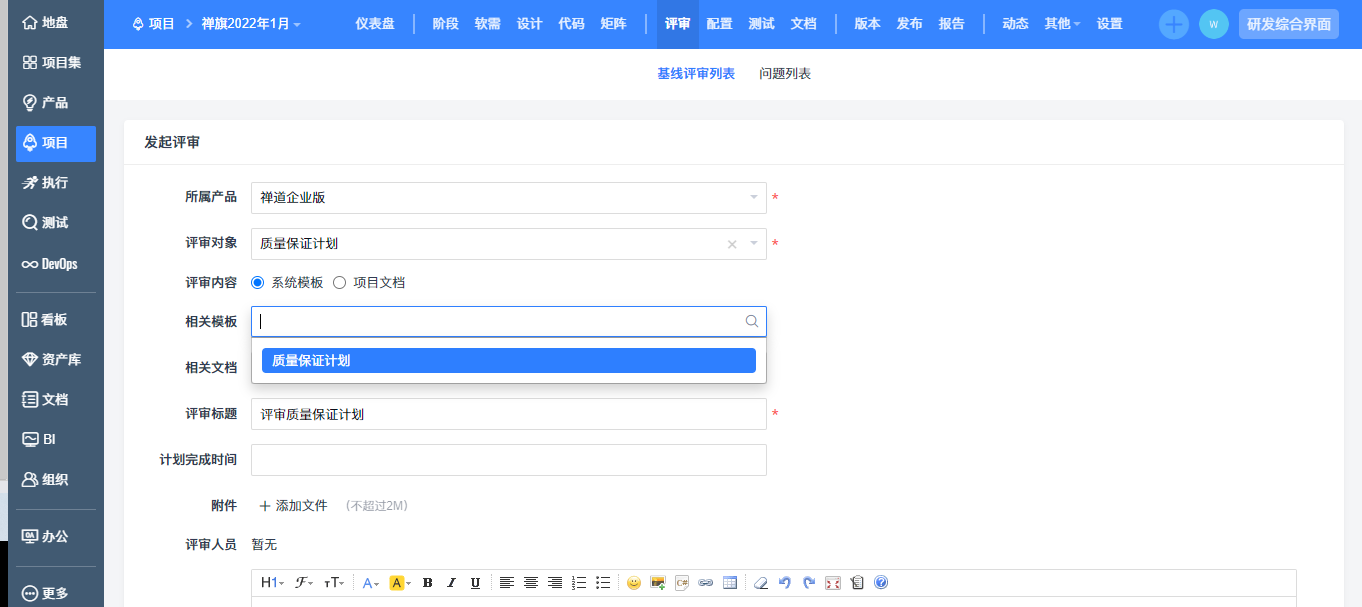This screenshot has height=607, width=1362.
Task: Redo the edit in the editor
Action: 809,583
